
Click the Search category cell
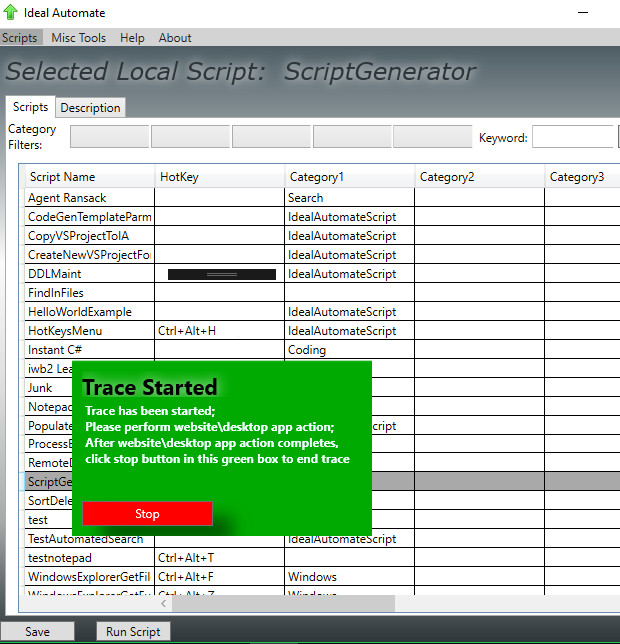click(x=349, y=198)
